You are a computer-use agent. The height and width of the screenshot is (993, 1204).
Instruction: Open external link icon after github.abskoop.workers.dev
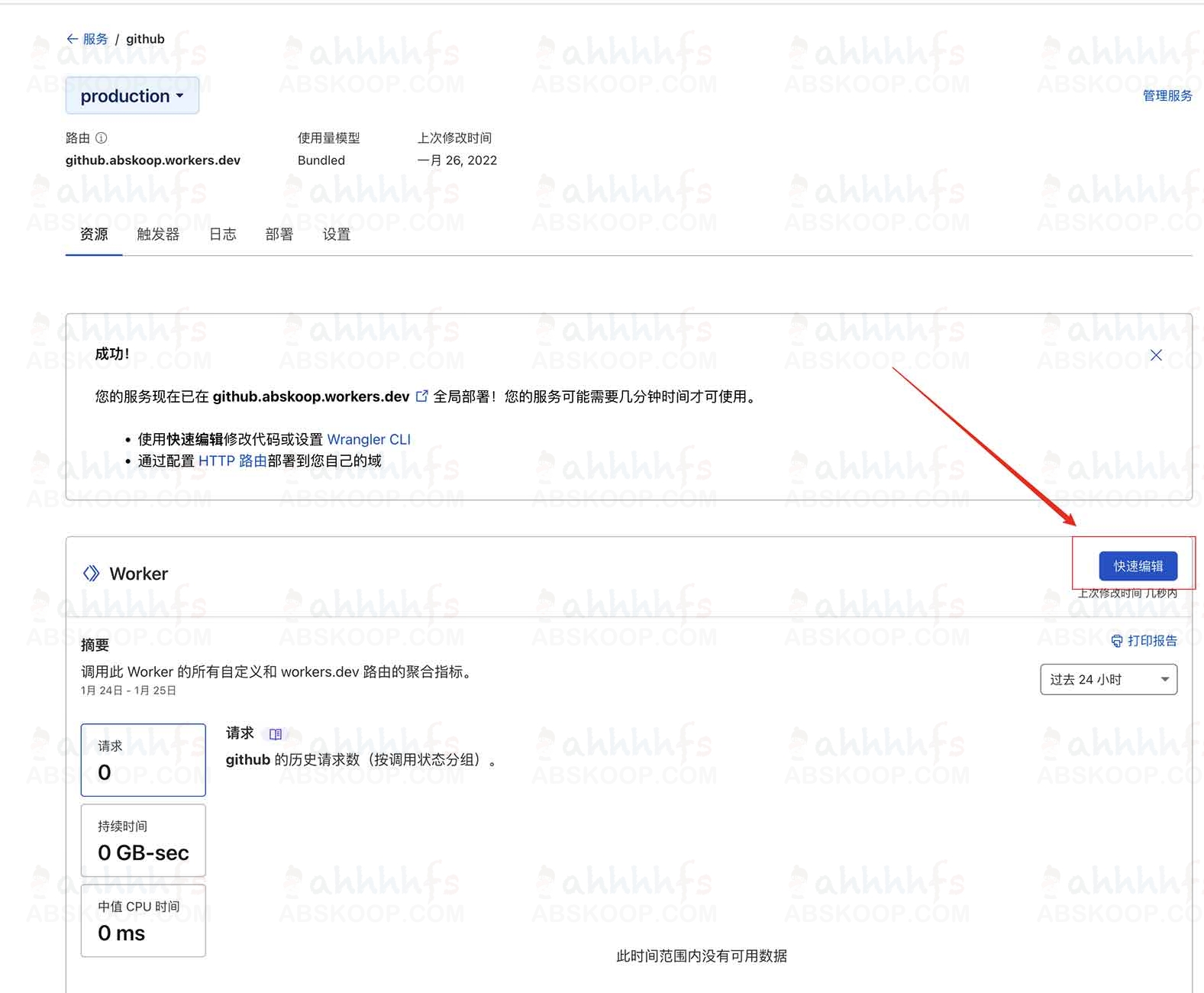[421, 396]
